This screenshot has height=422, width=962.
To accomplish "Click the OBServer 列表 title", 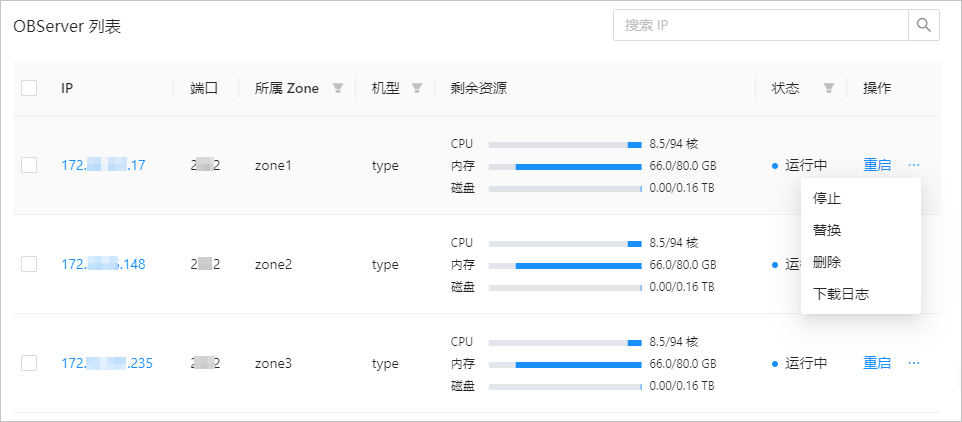I will [67, 27].
